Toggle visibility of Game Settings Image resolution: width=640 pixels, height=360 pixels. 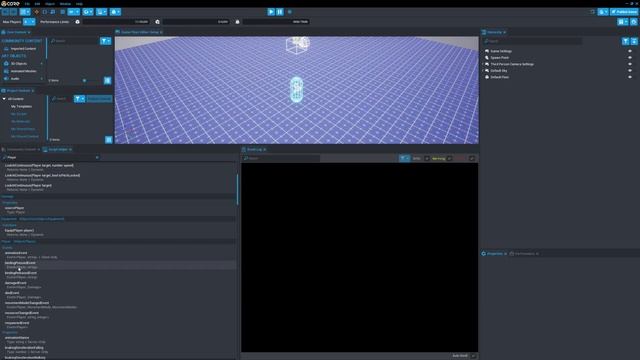coord(630,51)
